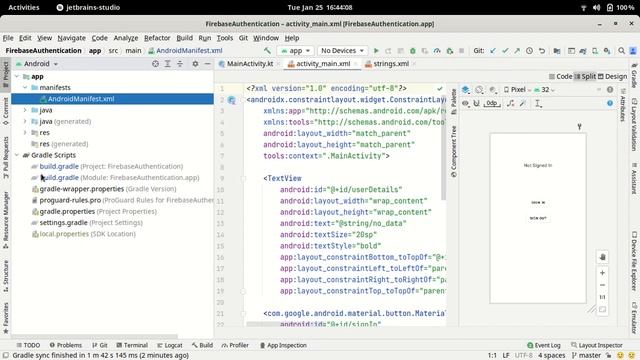The height and width of the screenshot is (360, 640).
Task: Open the Analyze menu
Action: tap(126, 38)
